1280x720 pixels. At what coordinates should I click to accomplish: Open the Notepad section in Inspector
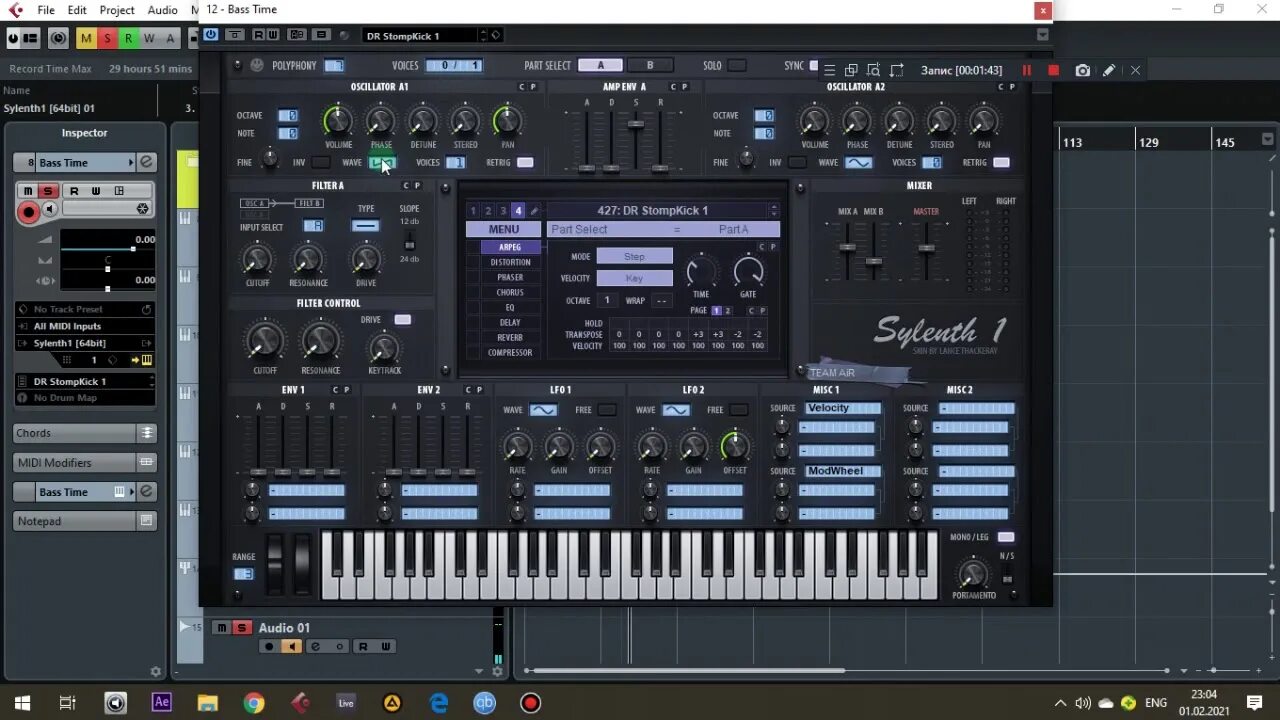coord(85,521)
